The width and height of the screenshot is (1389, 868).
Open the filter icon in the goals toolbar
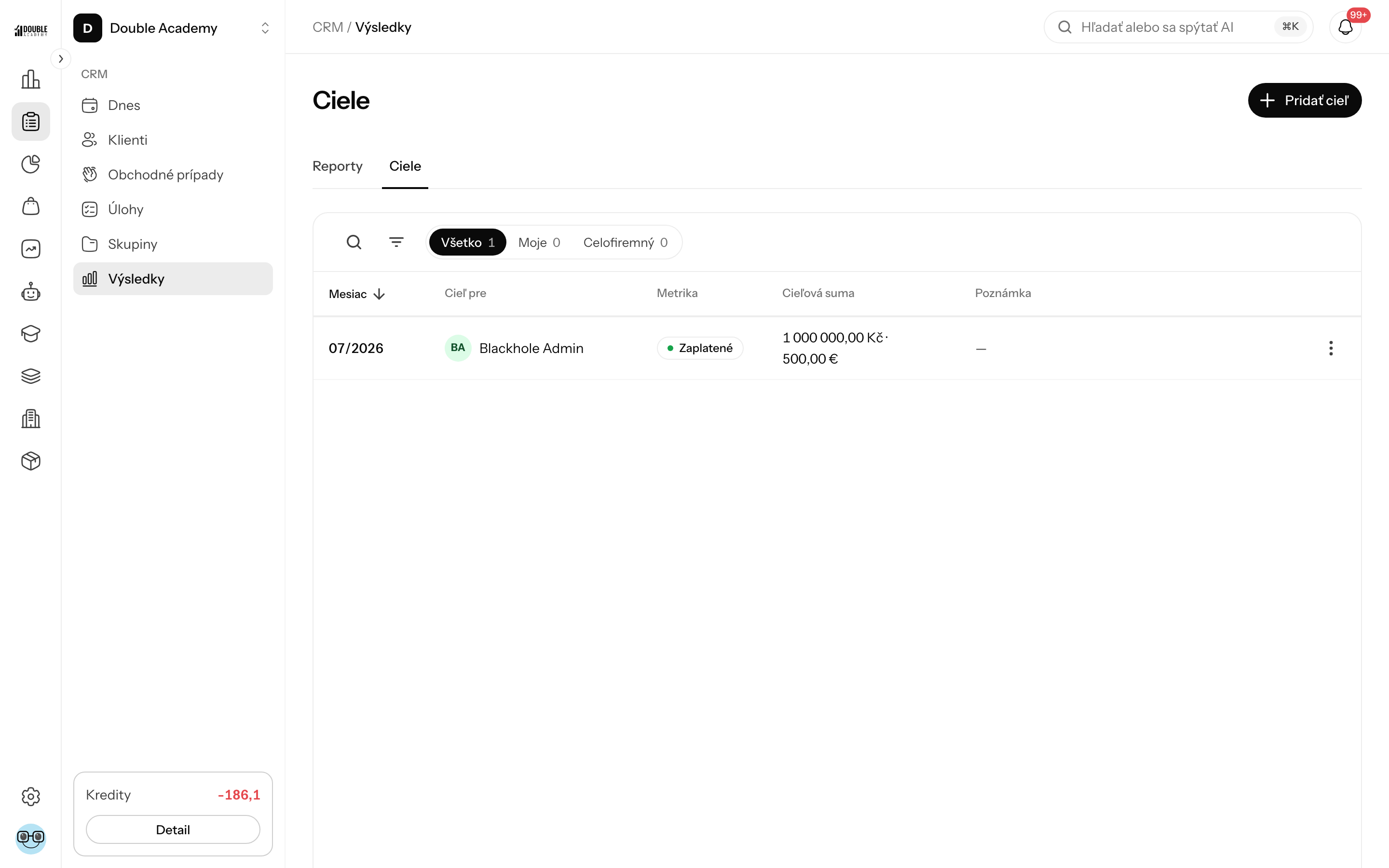click(396, 242)
